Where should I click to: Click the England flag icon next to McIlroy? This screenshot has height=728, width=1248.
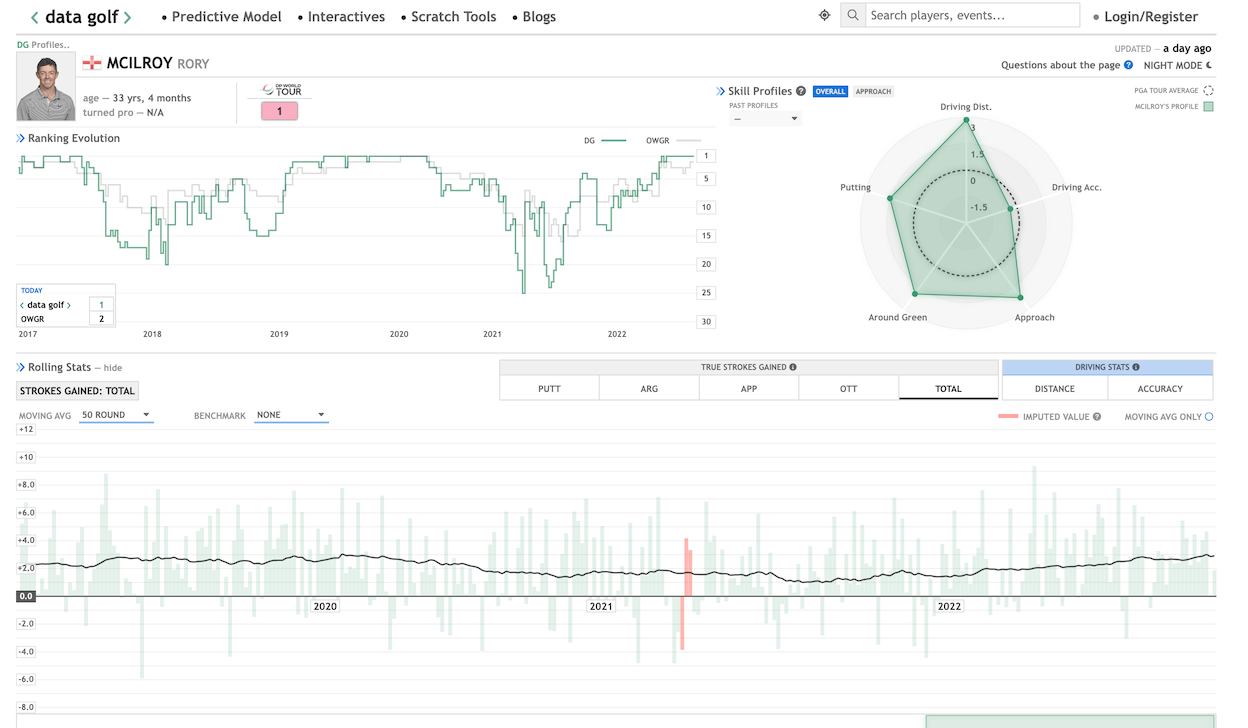click(x=92, y=63)
